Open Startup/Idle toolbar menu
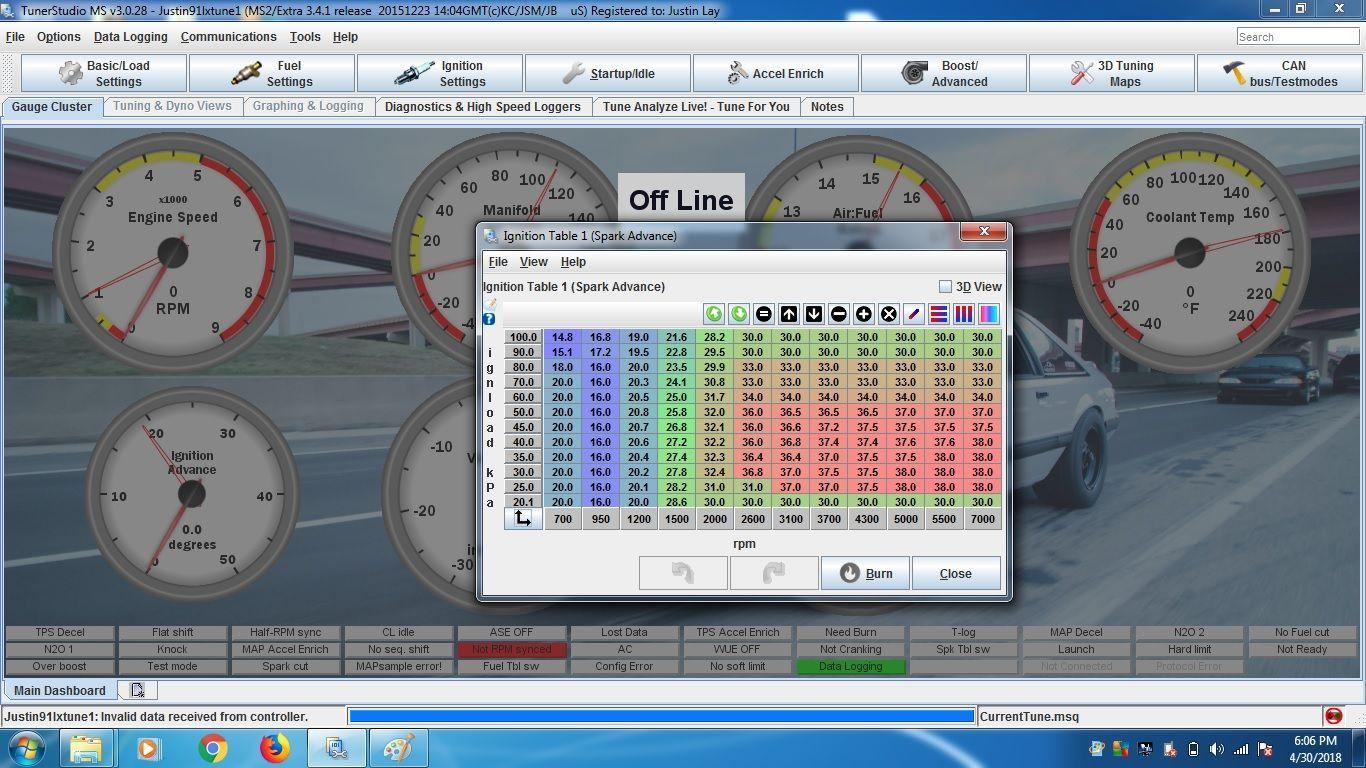 (608, 73)
